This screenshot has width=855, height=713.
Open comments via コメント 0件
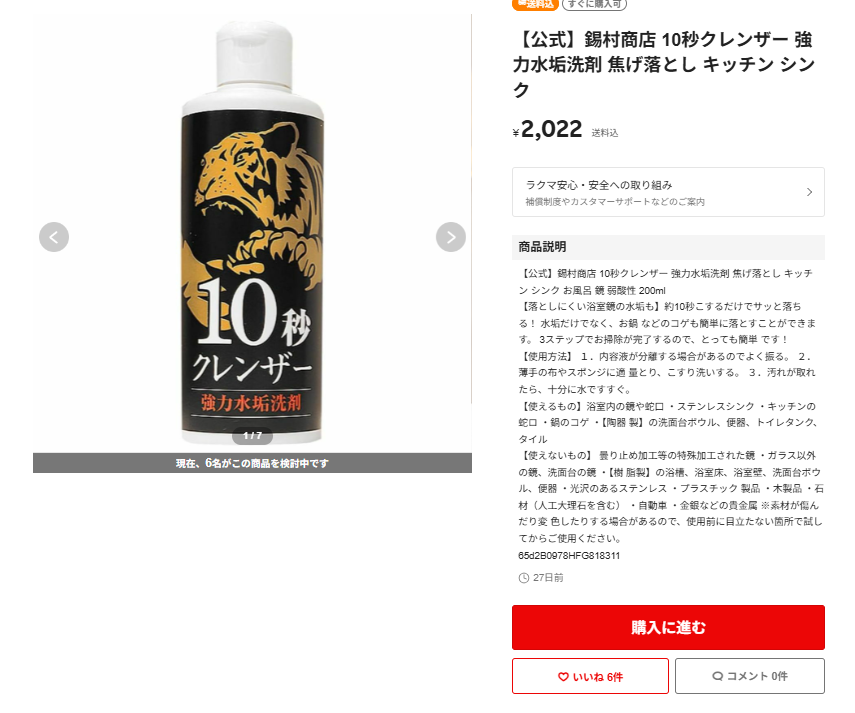(x=750, y=676)
